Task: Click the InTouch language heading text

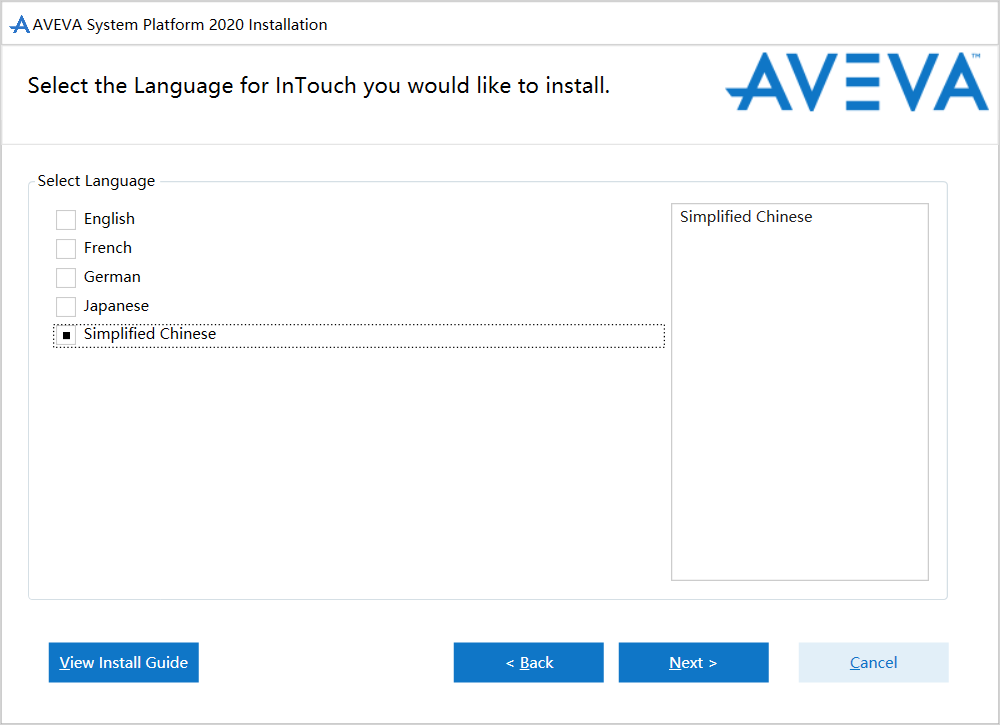Action: pos(319,86)
